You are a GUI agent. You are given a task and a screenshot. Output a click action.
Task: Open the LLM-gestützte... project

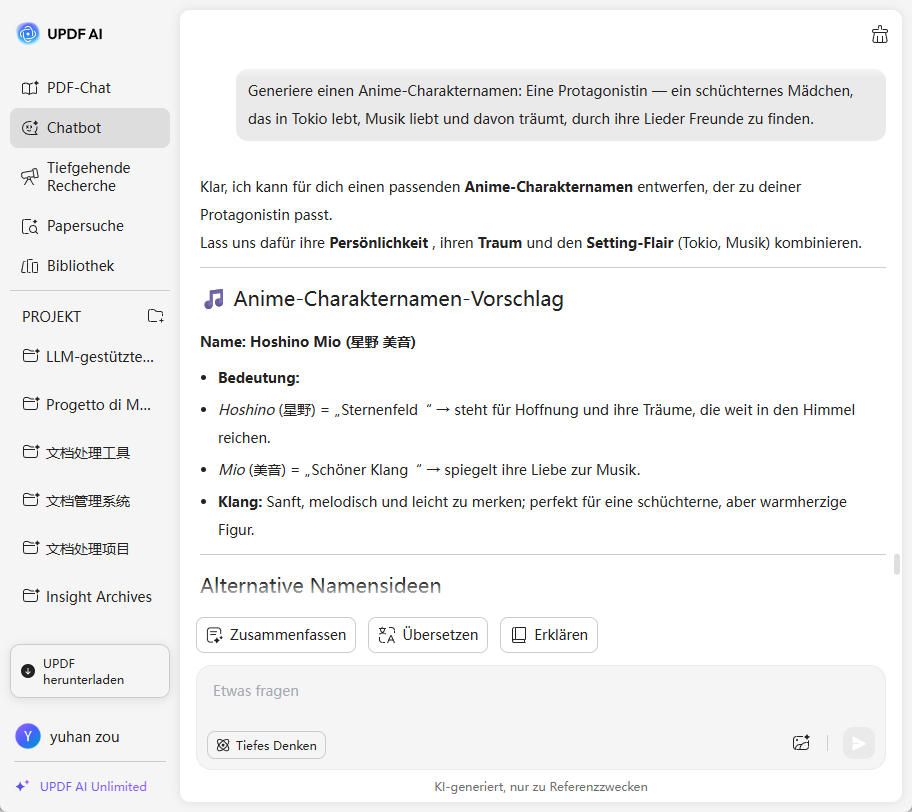click(90, 357)
